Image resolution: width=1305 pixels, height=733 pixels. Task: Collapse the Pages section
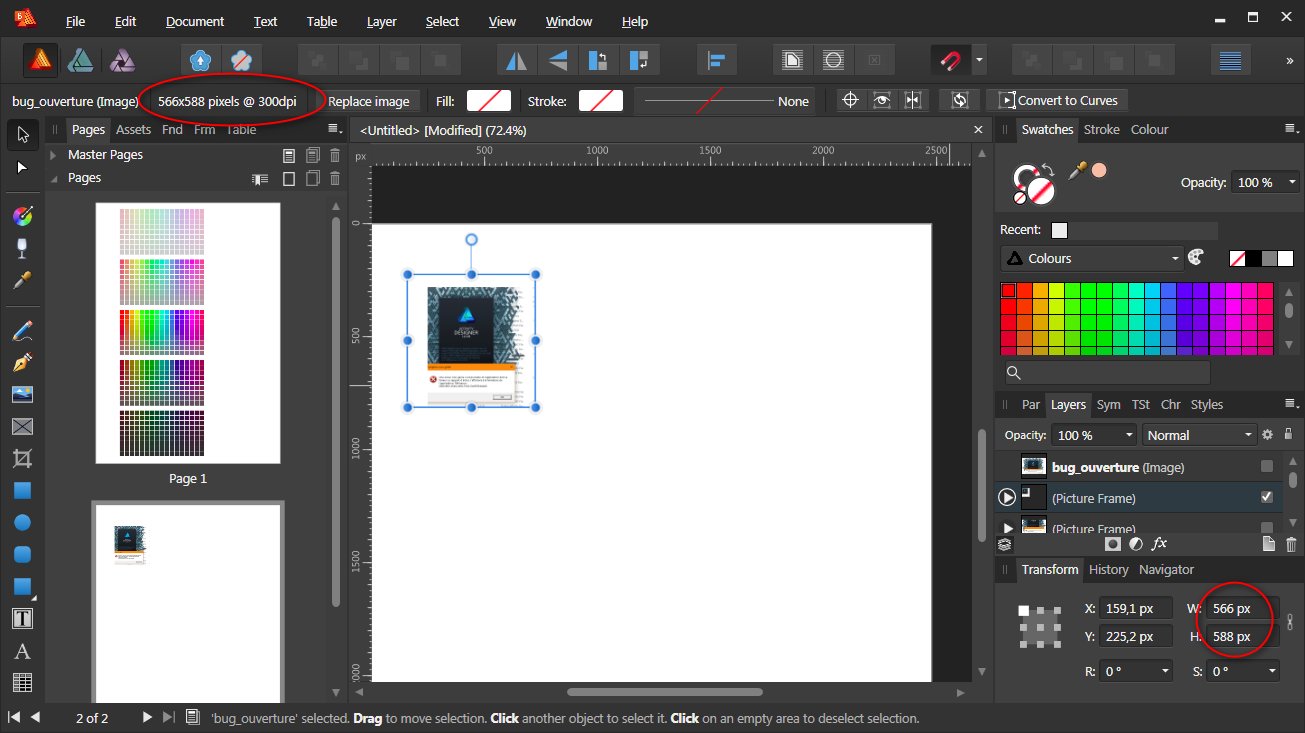click(53, 178)
